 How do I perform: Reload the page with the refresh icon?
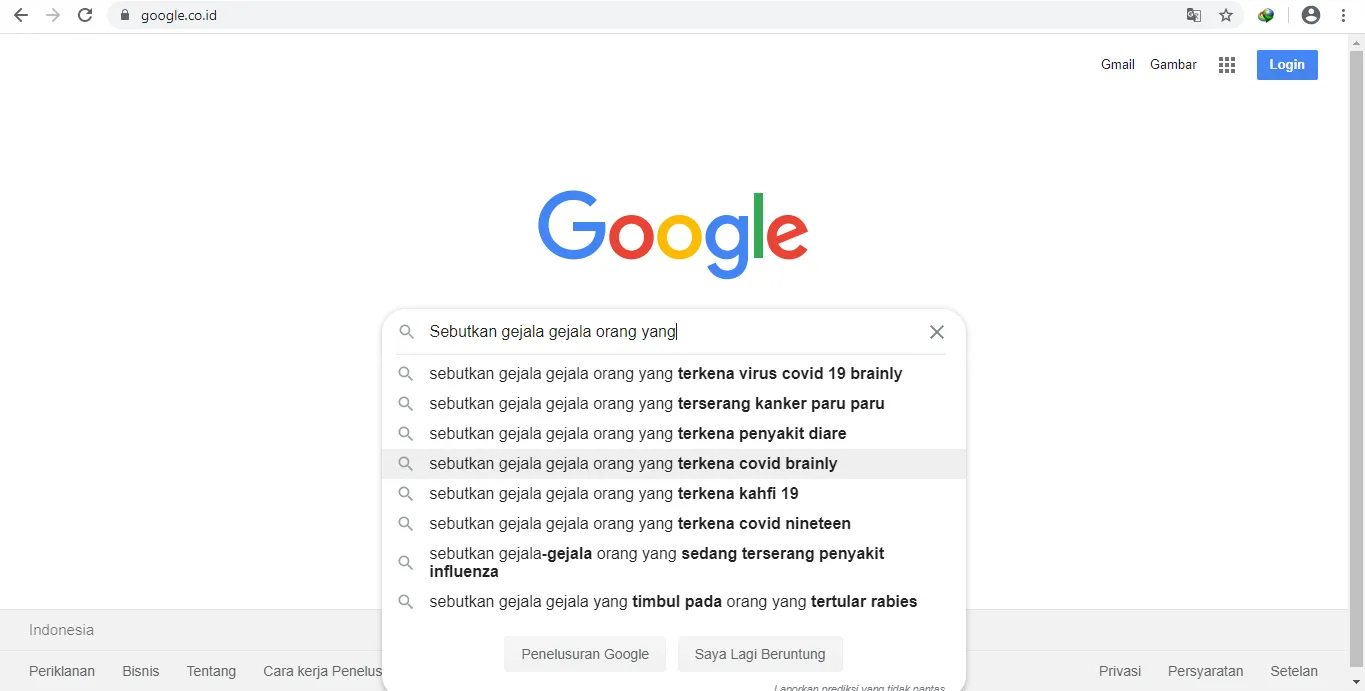(x=85, y=15)
